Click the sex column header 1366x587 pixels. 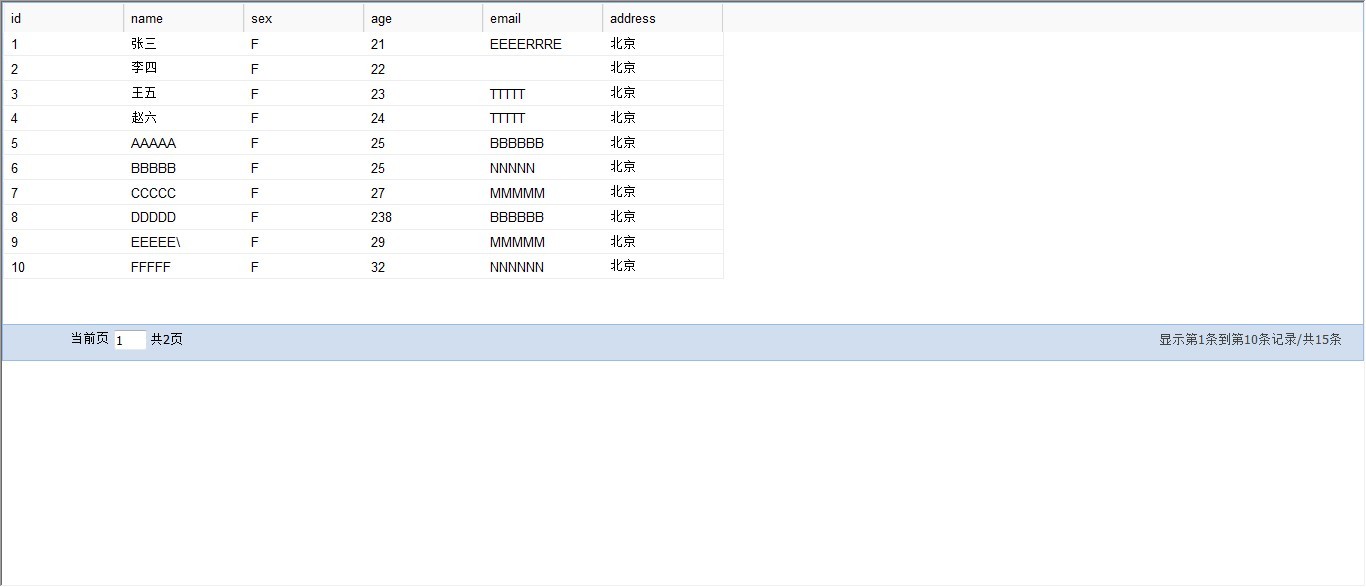(x=303, y=18)
